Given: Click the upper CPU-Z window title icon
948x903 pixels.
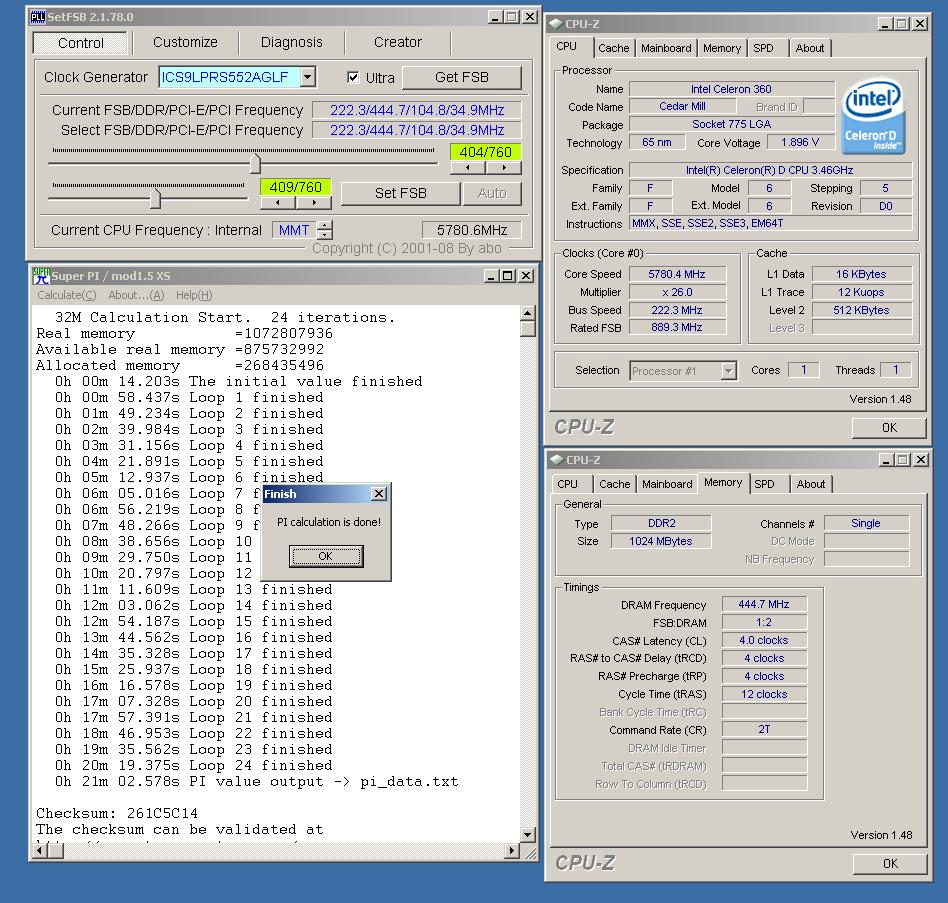Looking at the screenshot, I should pos(556,24).
